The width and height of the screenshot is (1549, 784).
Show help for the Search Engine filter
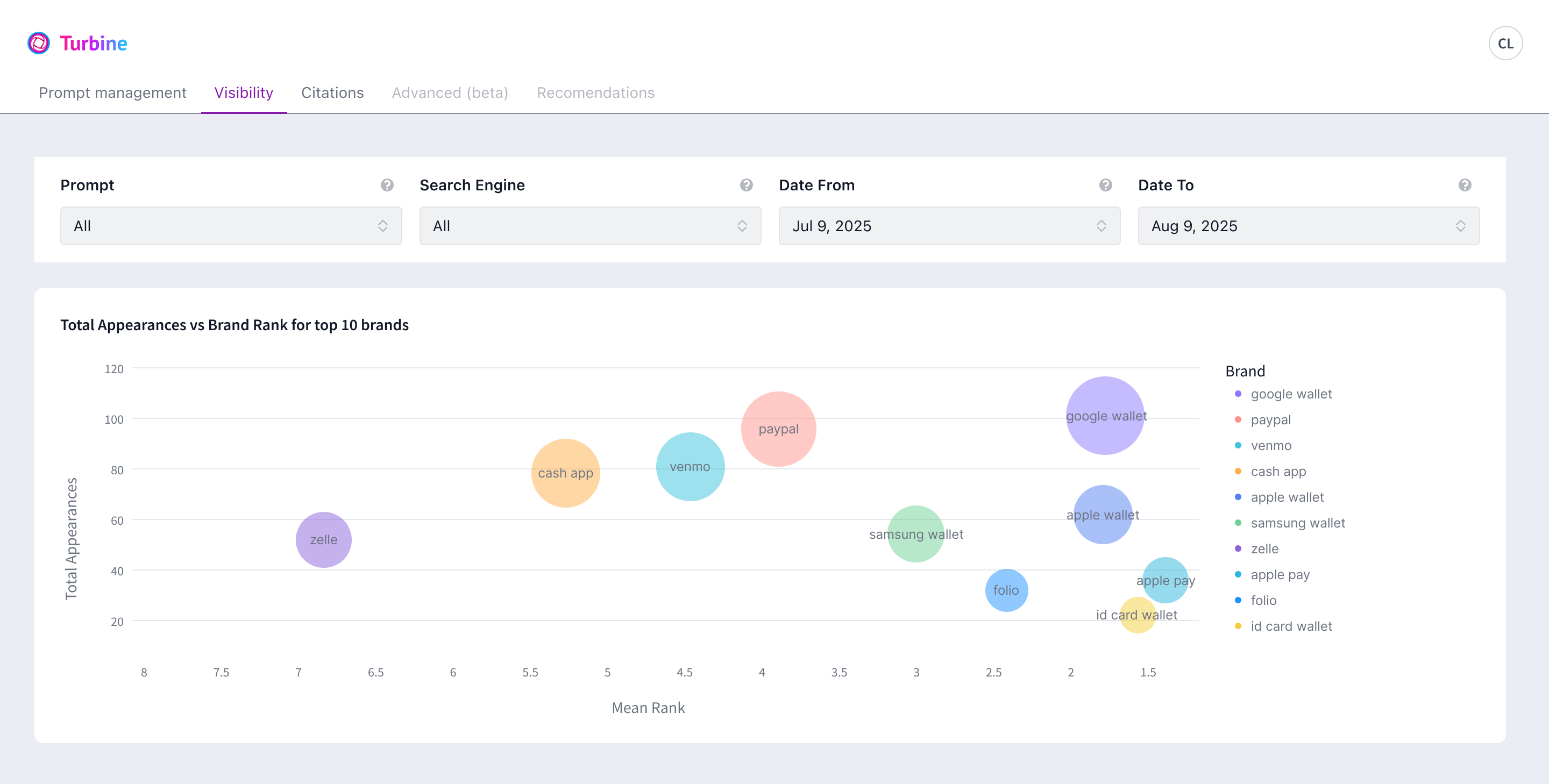coord(746,185)
